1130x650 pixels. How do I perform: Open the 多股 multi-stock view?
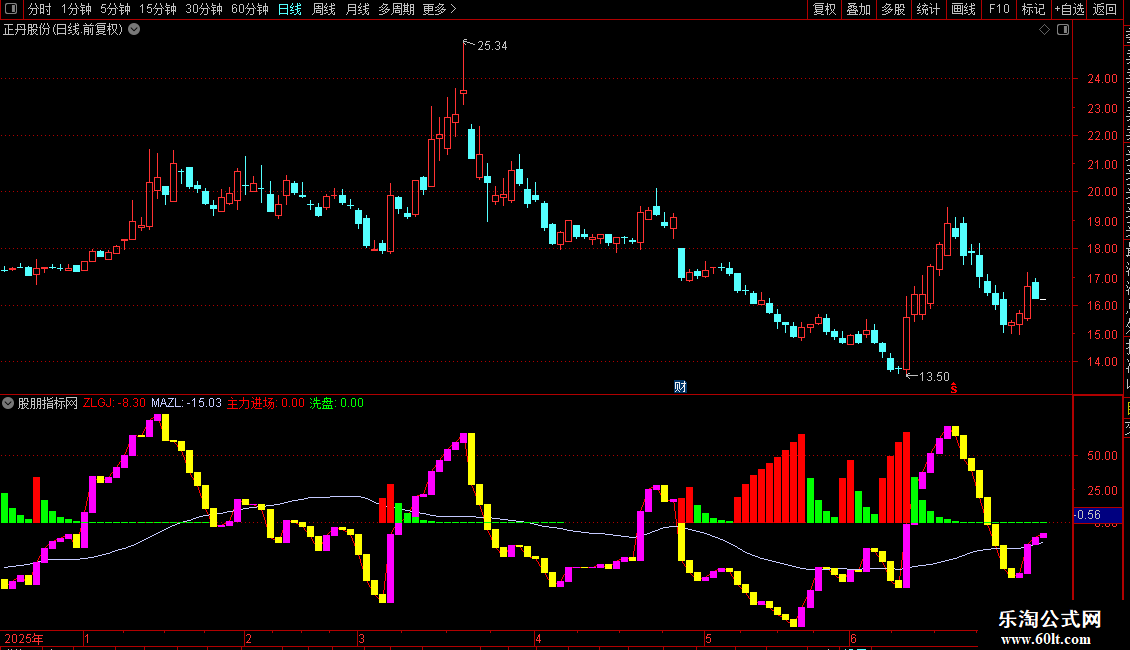[x=893, y=9]
